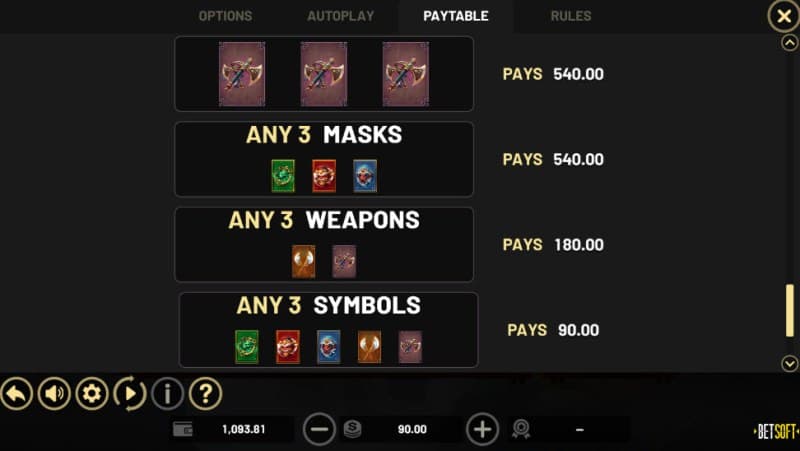Start autoplay with the circular play icon
800x451 pixels.
click(x=130, y=394)
